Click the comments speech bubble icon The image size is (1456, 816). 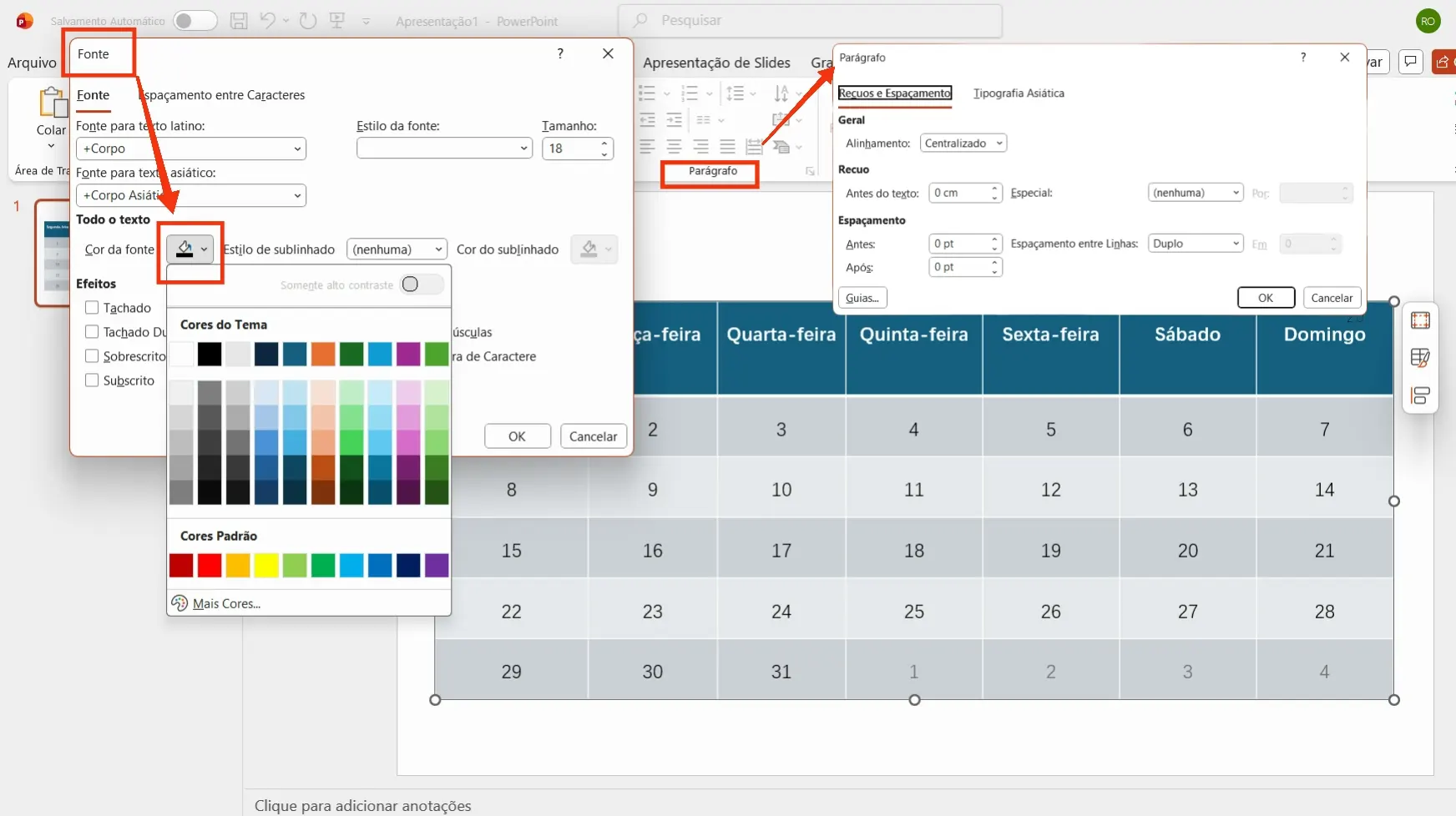point(1410,62)
